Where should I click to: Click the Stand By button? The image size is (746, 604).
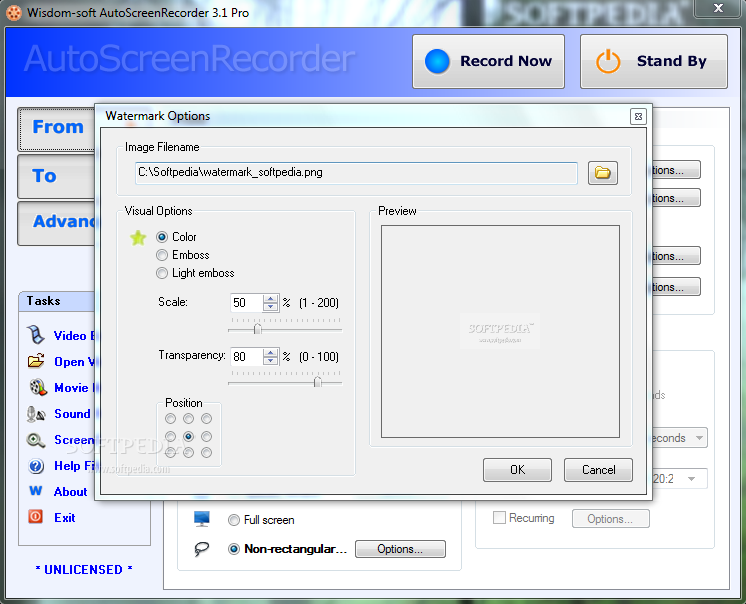pyautogui.click(x=654, y=61)
